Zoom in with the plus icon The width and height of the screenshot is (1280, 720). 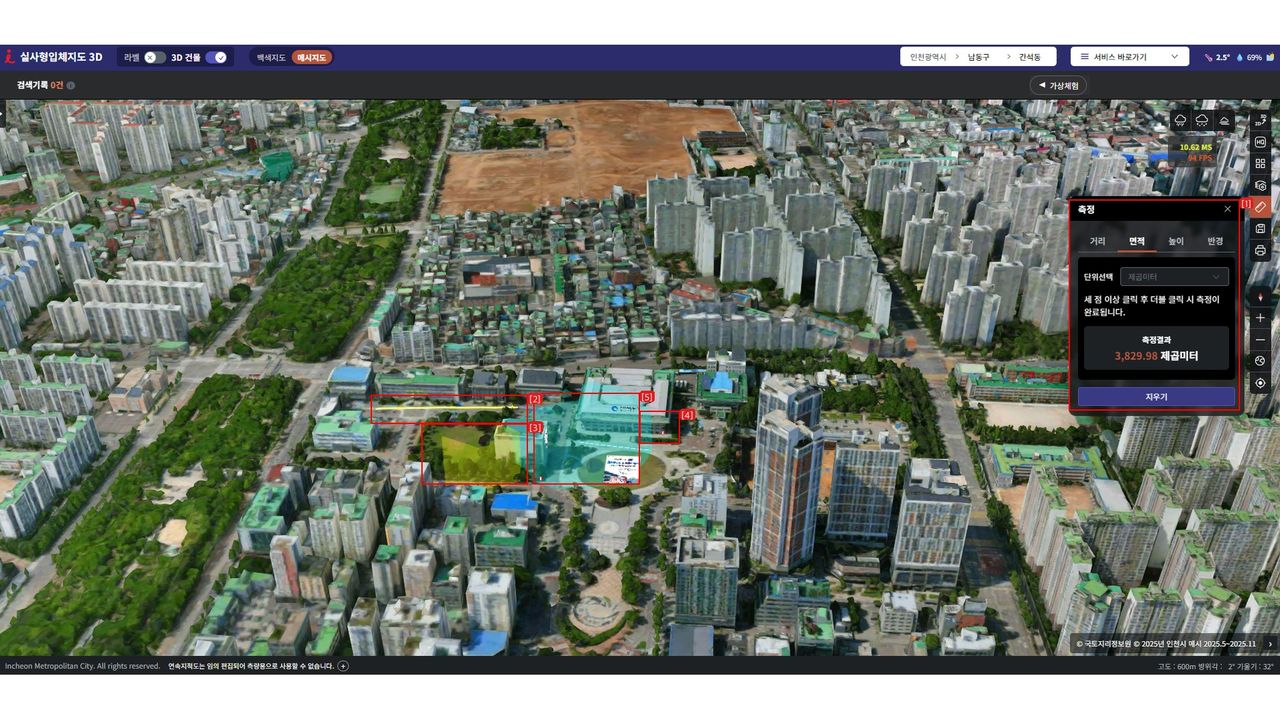coord(1260,318)
